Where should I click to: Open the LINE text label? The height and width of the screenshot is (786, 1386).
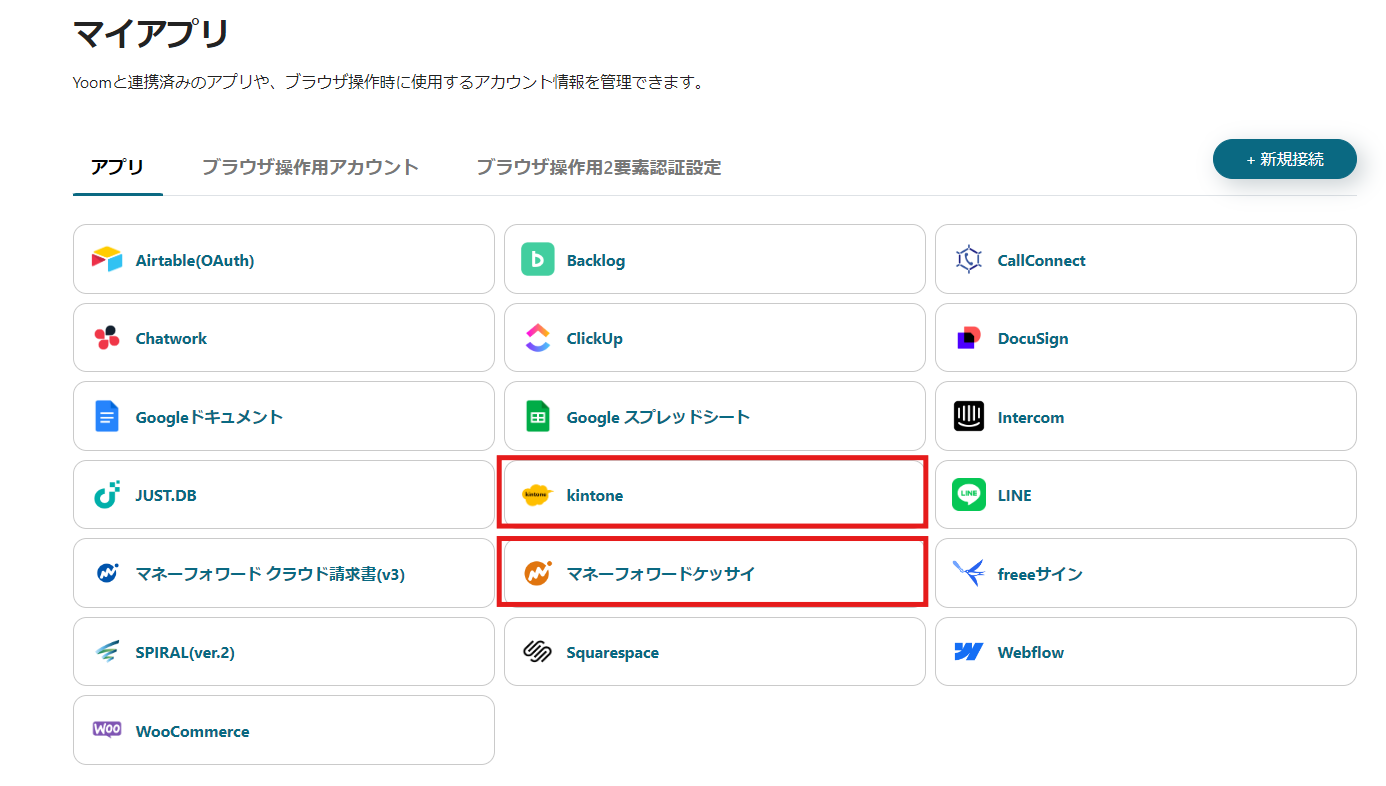(1015, 496)
